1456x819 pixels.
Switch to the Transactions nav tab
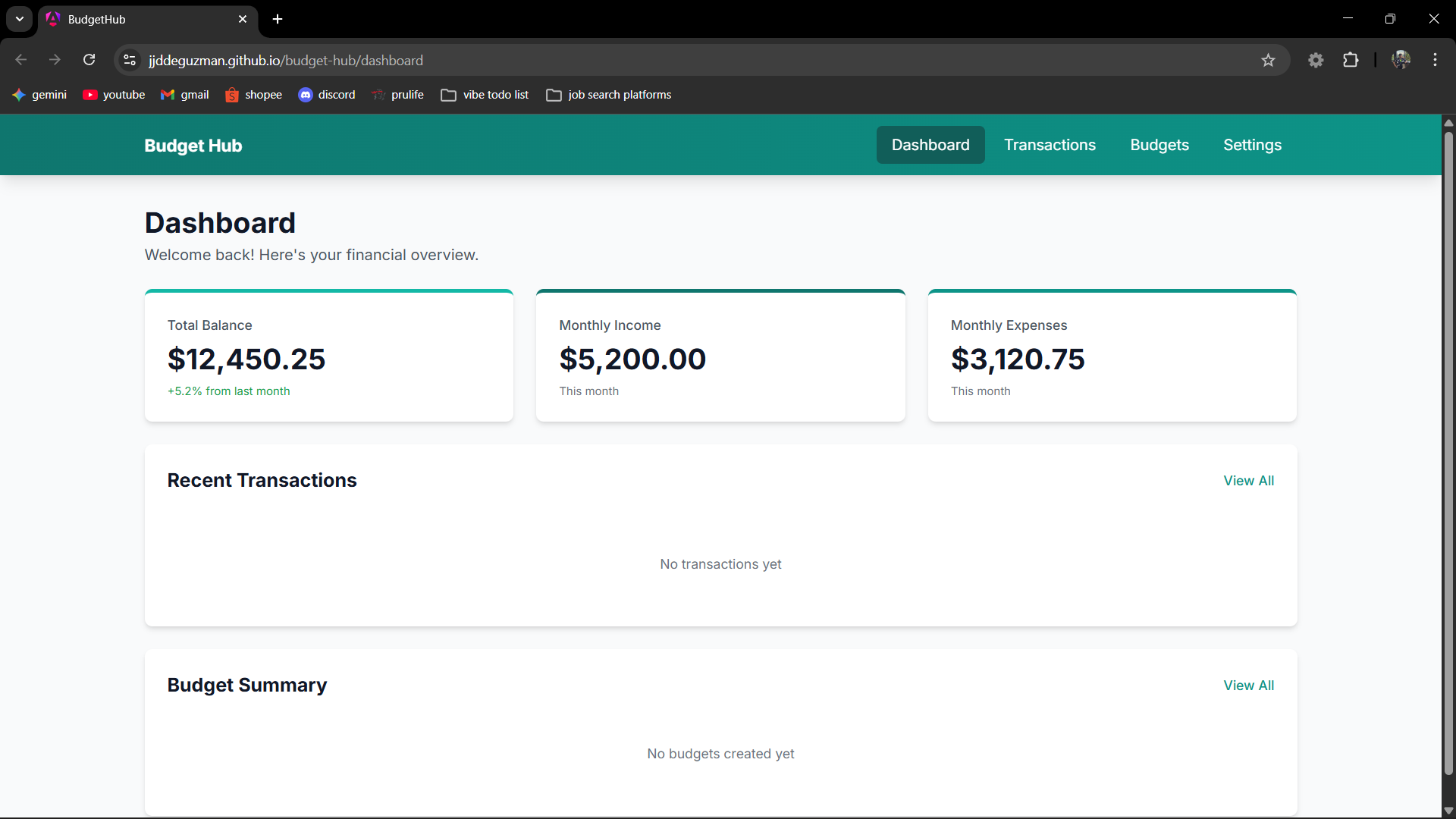click(1050, 145)
